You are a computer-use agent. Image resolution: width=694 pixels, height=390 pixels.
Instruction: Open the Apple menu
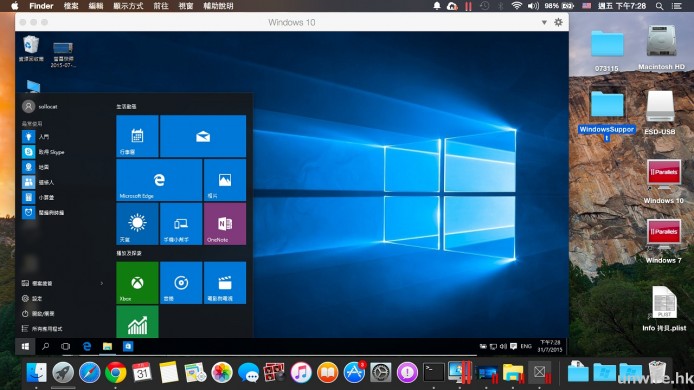point(15,6)
